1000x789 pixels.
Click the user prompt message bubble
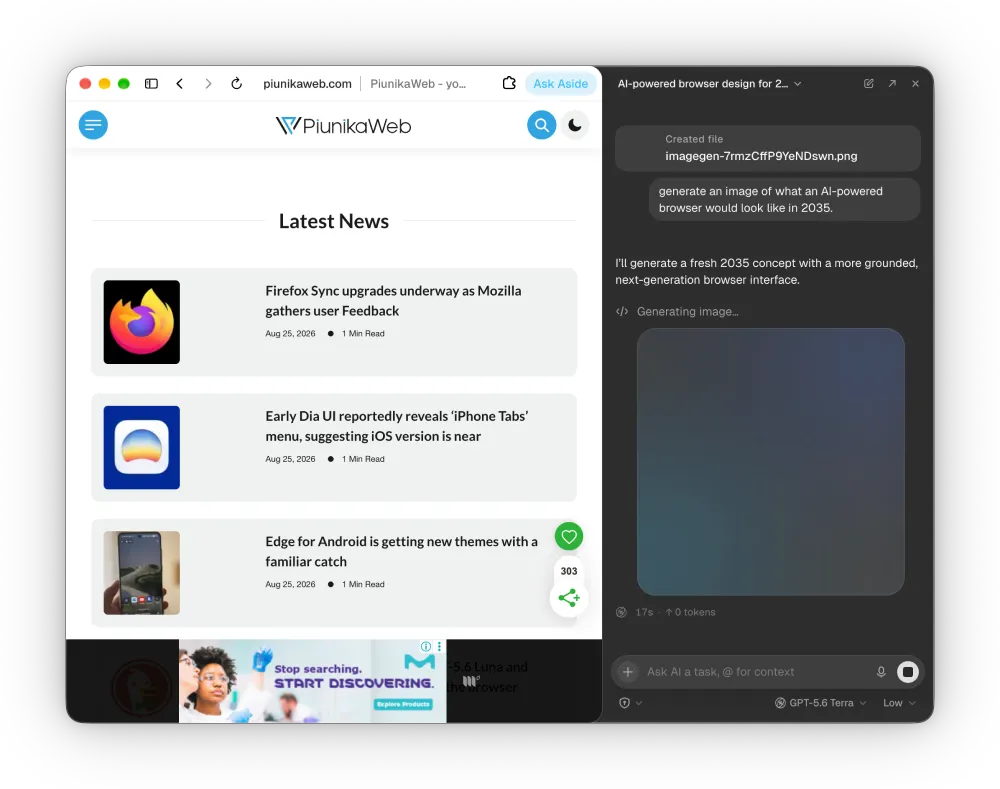pos(784,200)
